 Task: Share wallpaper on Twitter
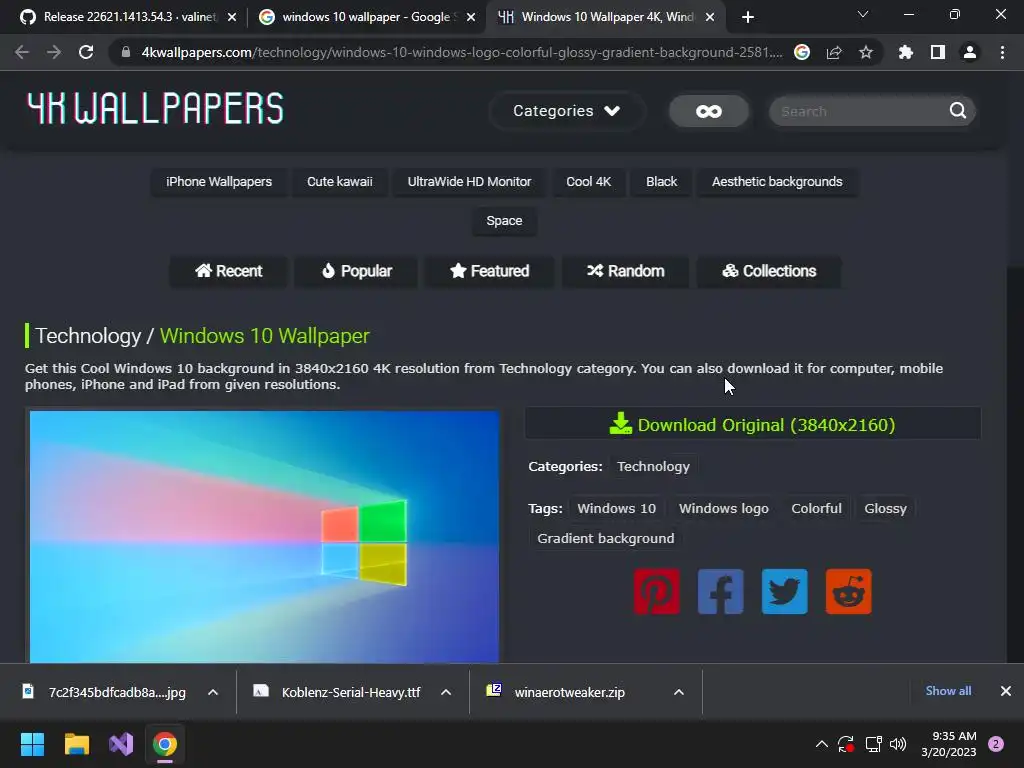coord(784,592)
